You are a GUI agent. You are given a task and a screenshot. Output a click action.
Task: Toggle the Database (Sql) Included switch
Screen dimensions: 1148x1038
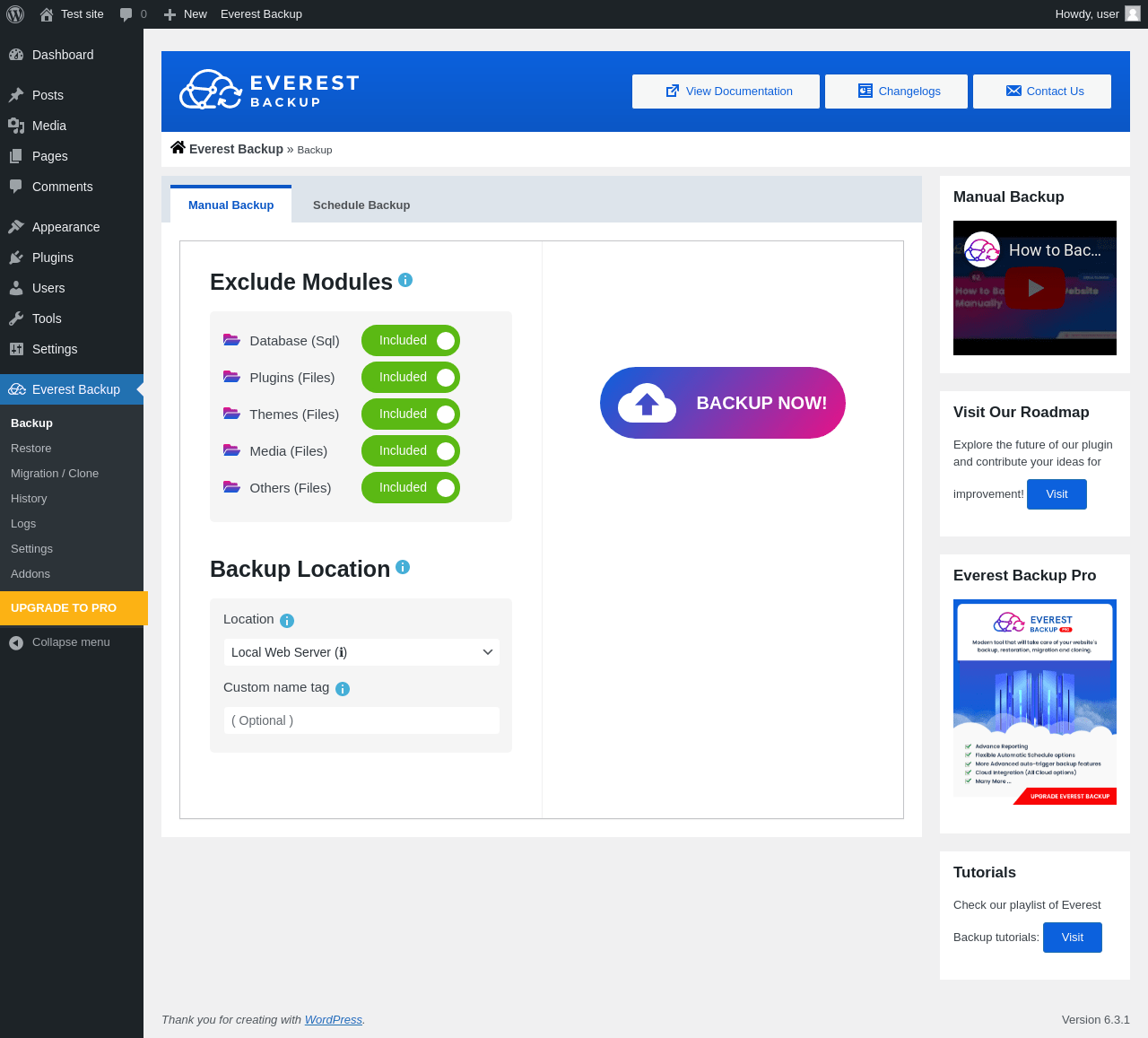(x=411, y=341)
